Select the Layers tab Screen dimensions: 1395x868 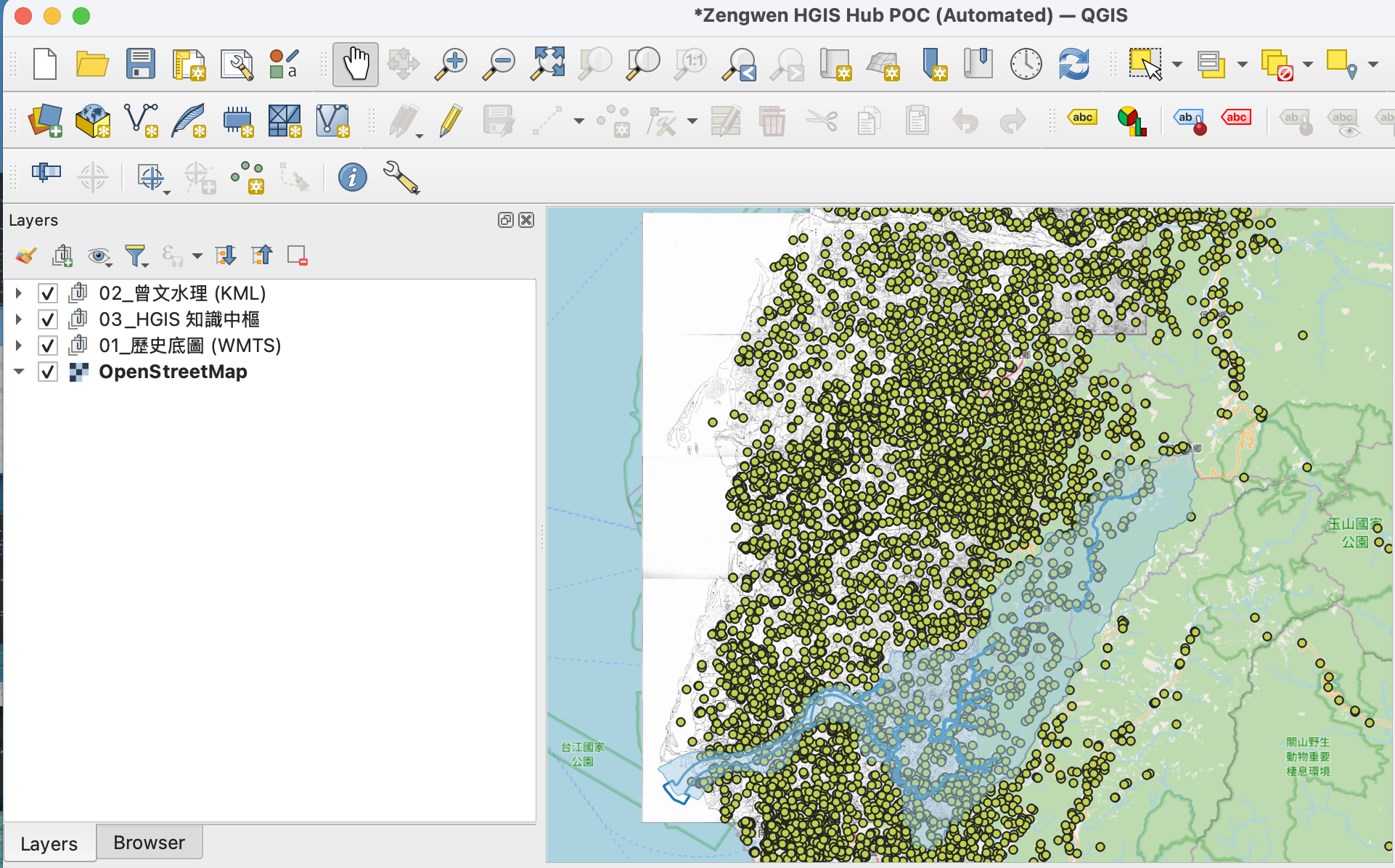click(49, 843)
